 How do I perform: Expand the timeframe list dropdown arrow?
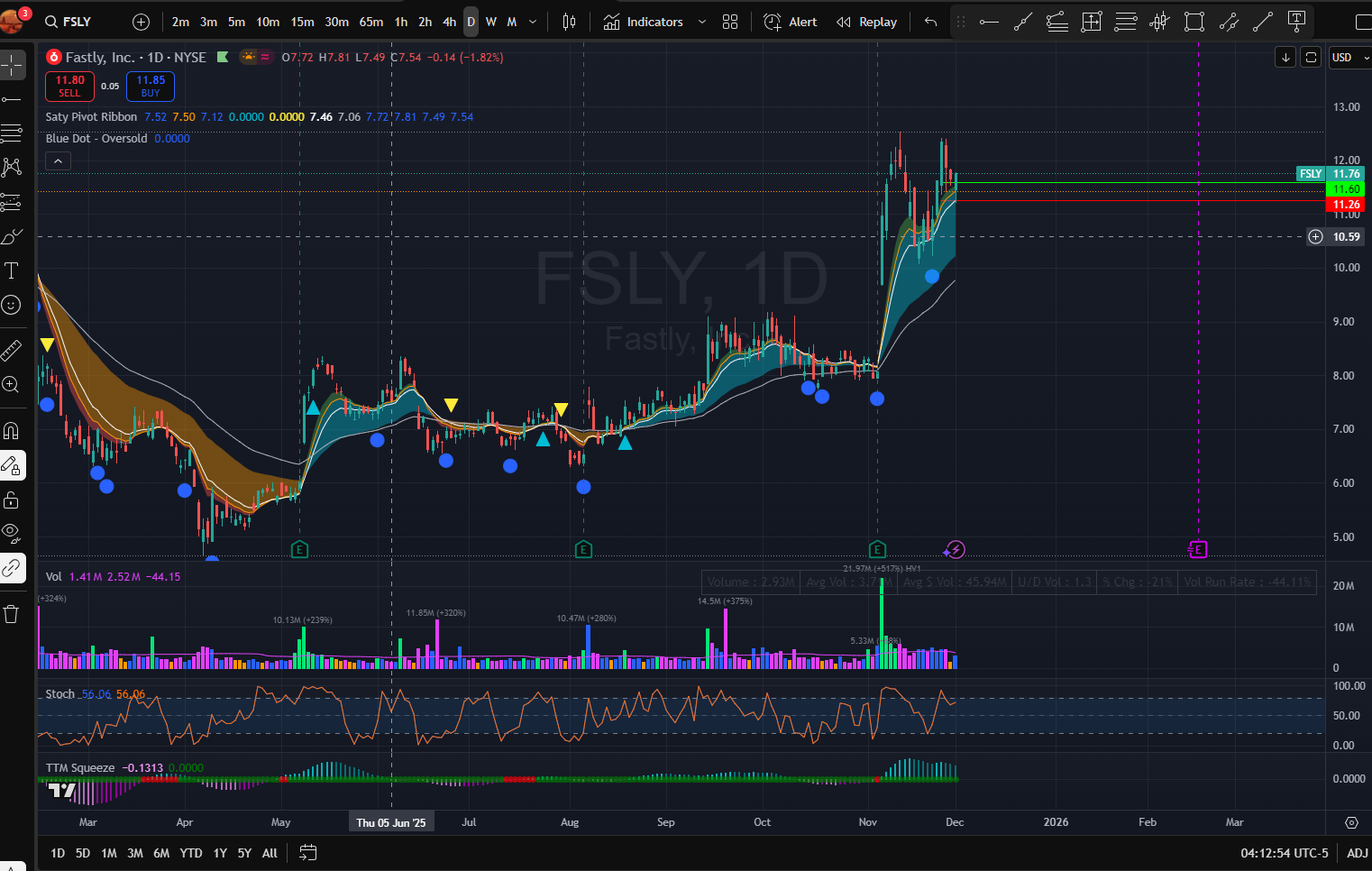tap(533, 22)
